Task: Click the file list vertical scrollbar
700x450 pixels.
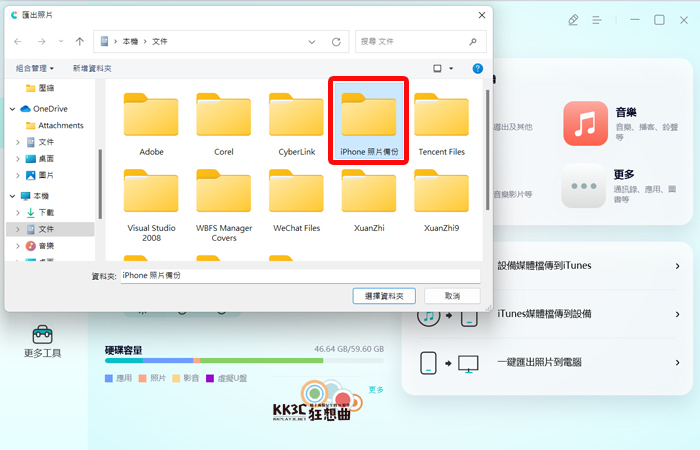Action: pos(488,150)
